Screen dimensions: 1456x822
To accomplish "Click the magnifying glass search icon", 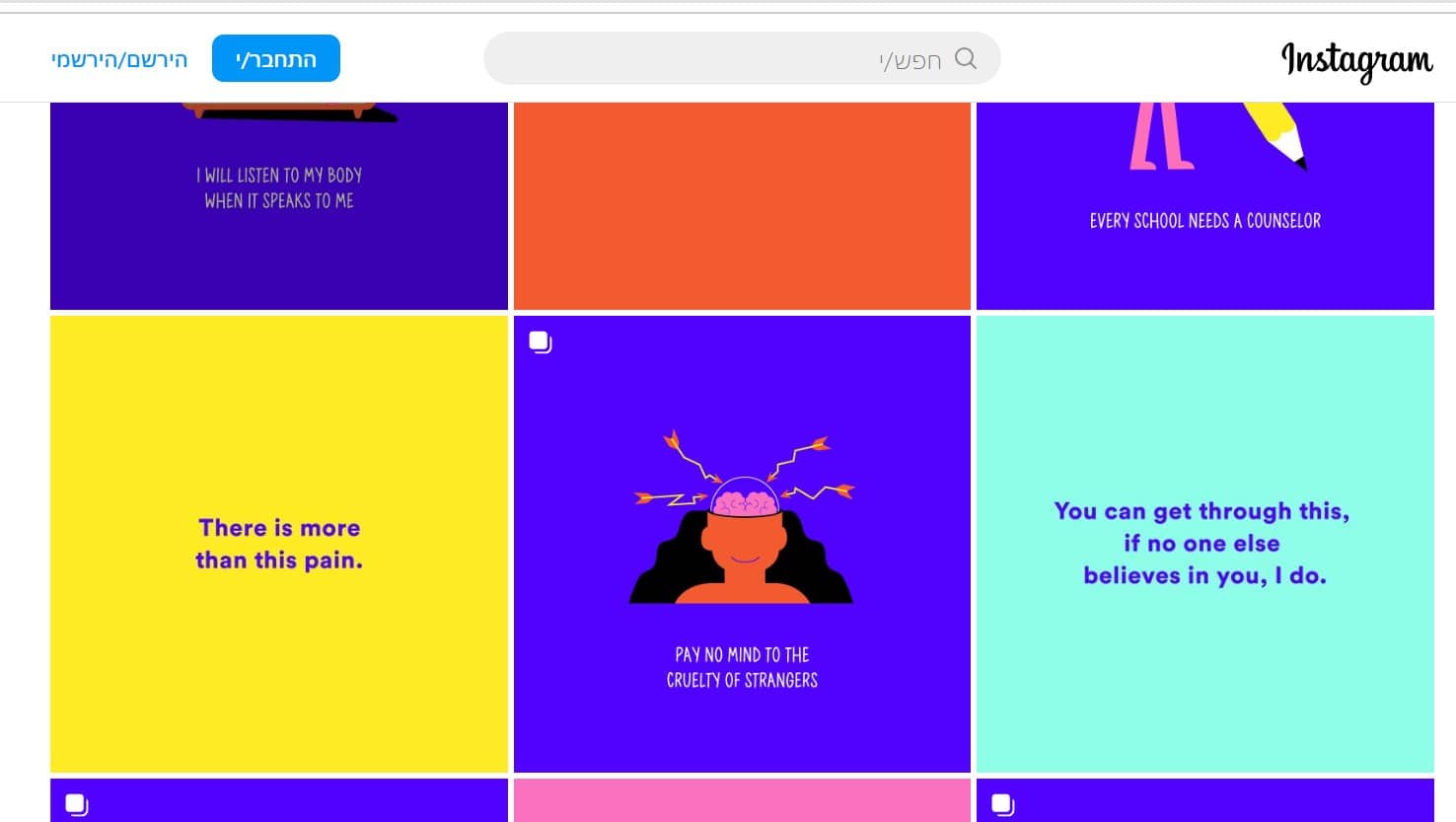I will click(966, 59).
